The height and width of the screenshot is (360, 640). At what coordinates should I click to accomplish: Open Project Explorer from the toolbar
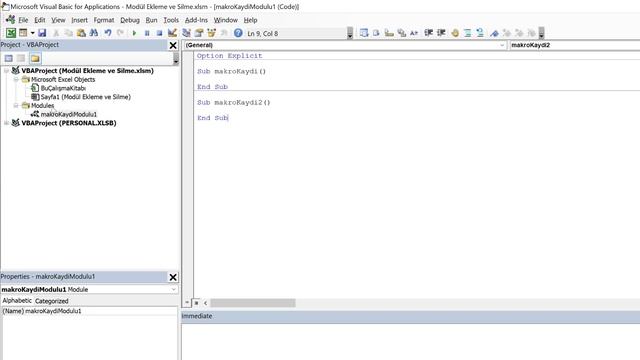click(x=186, y=33)
